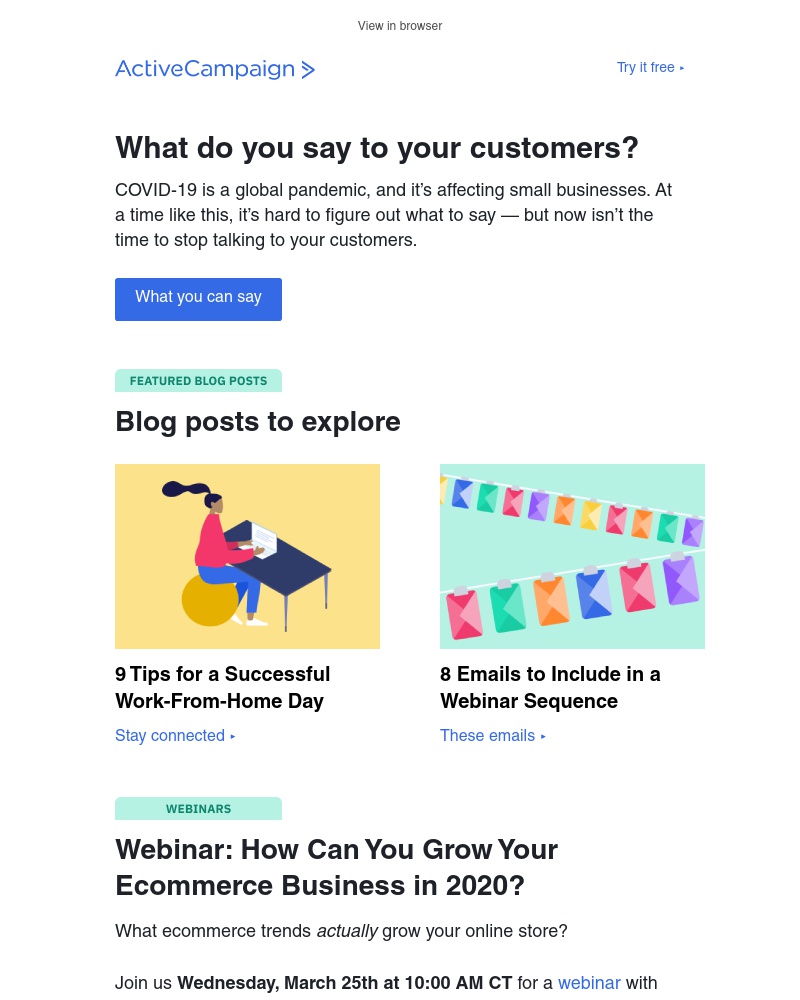Open the Ecommerce Business webinar heading
Screen dimensions: 800x1000
336,867
